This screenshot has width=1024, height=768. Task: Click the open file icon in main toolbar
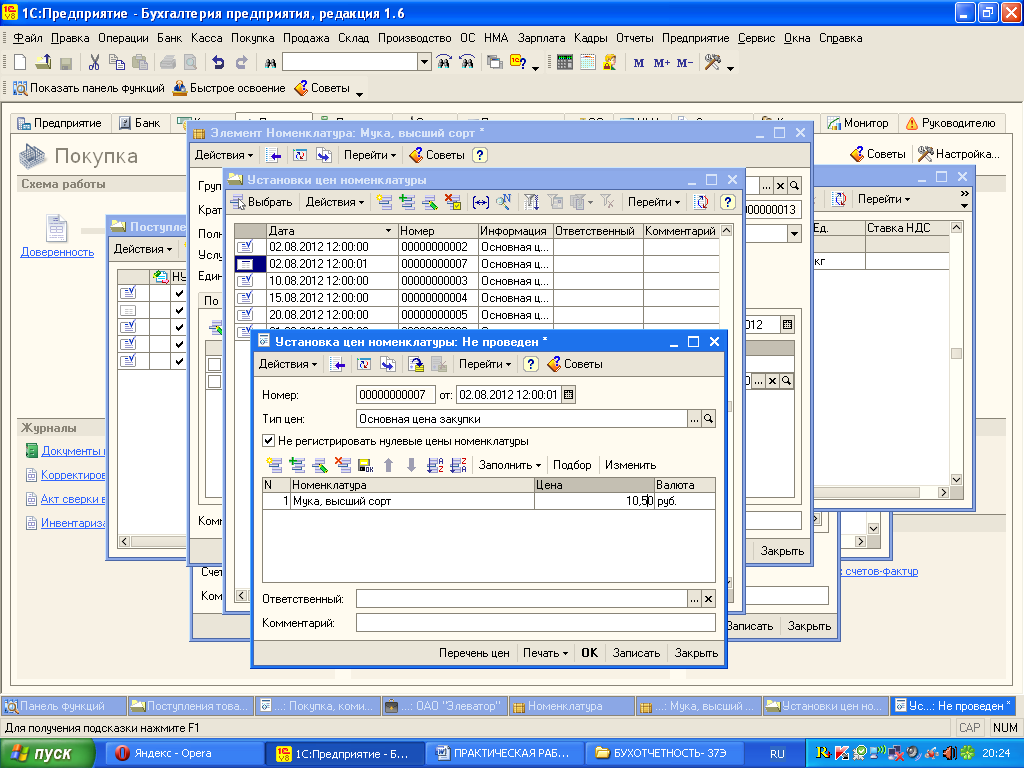coord(43,63)
